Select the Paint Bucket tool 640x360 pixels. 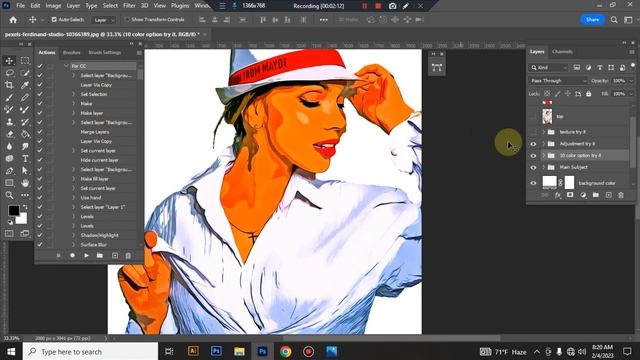coord(25,134)
